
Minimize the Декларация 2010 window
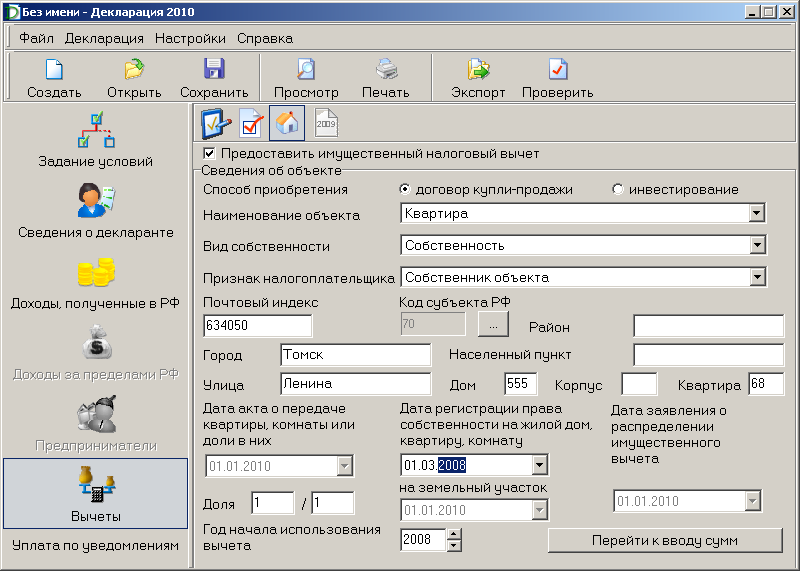tap(752, 12)
